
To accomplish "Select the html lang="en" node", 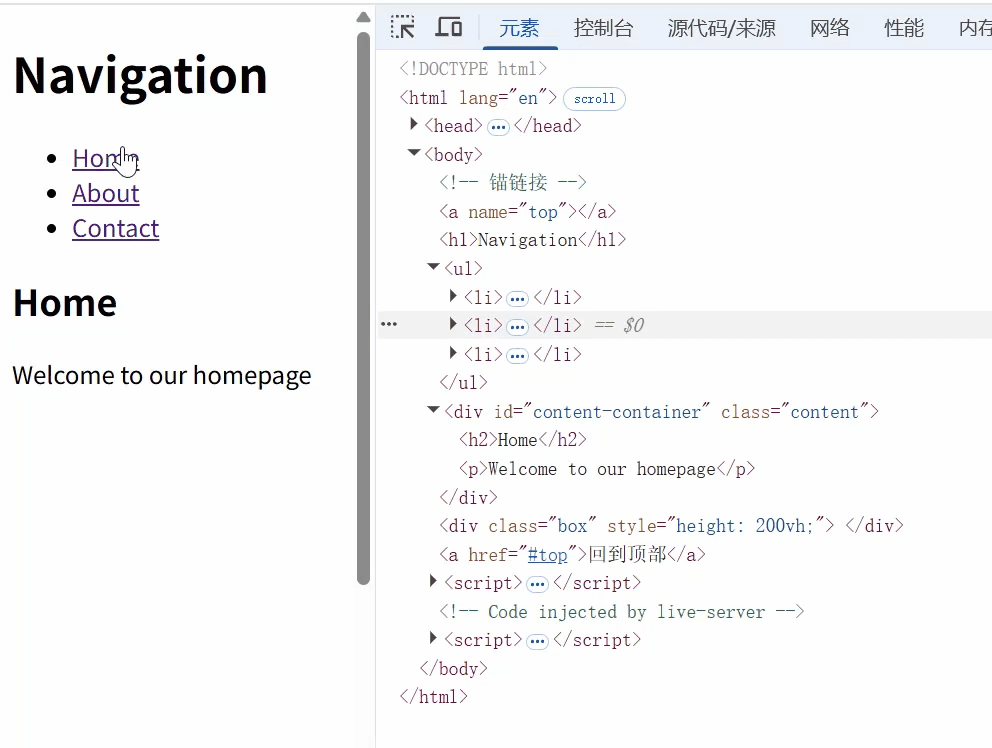I will 478,97.
